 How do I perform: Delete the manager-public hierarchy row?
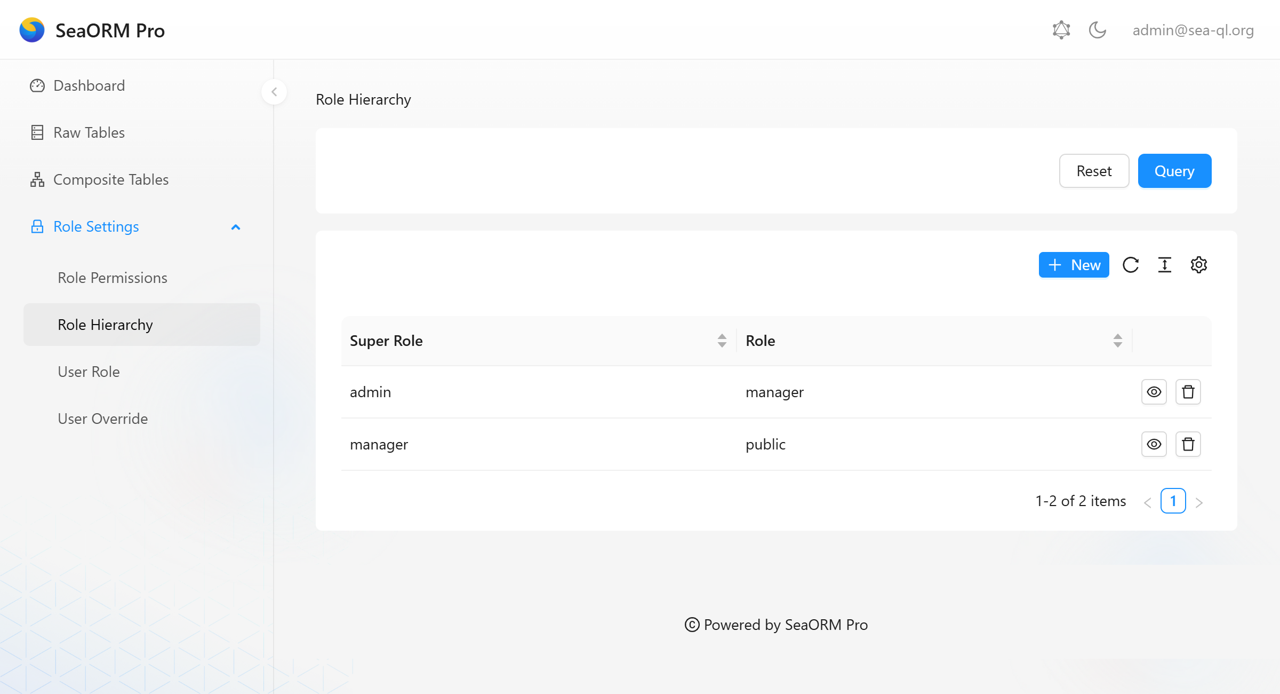1188,444
